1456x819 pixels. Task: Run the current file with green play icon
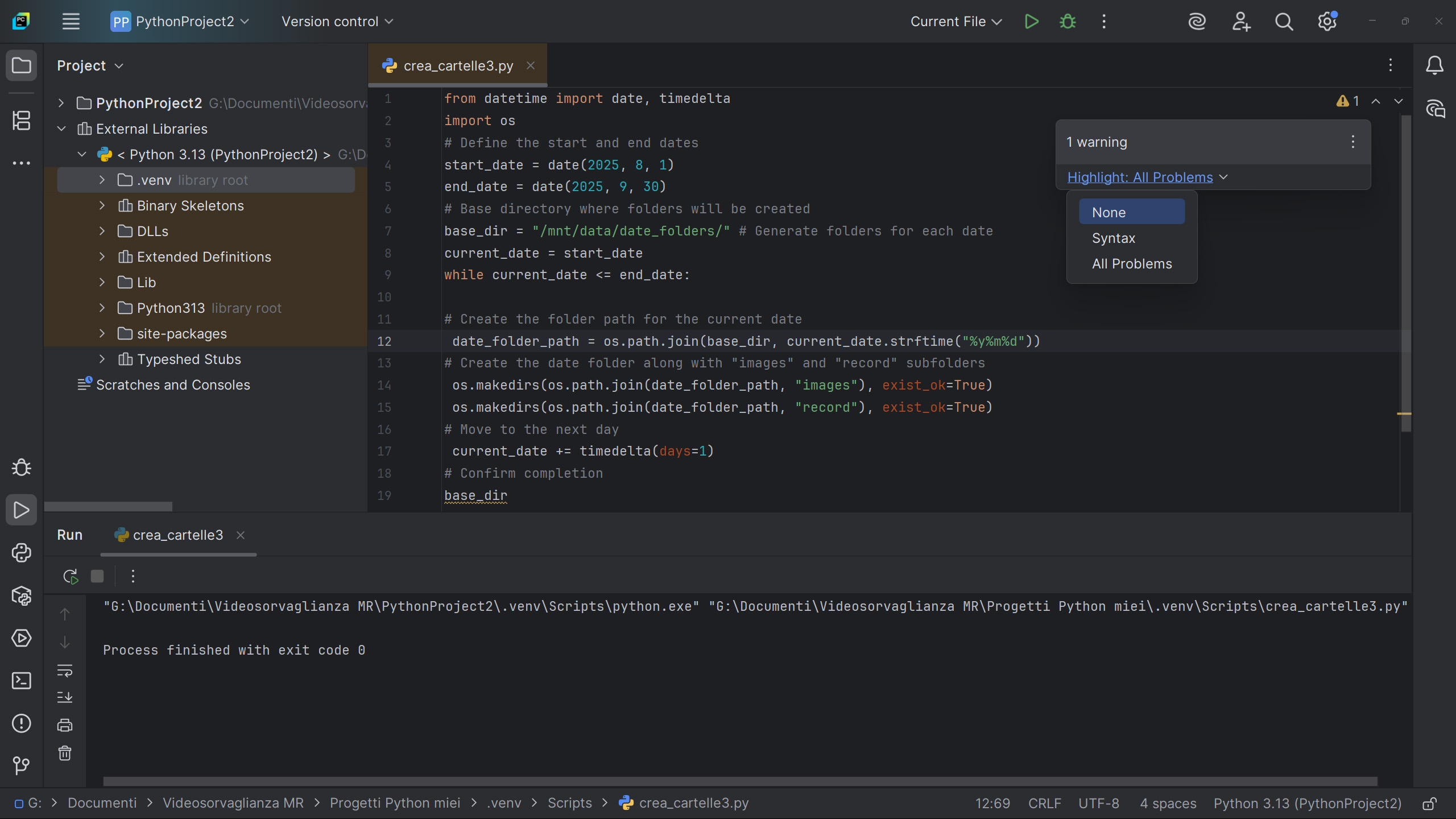click(x=1031, y=22)
